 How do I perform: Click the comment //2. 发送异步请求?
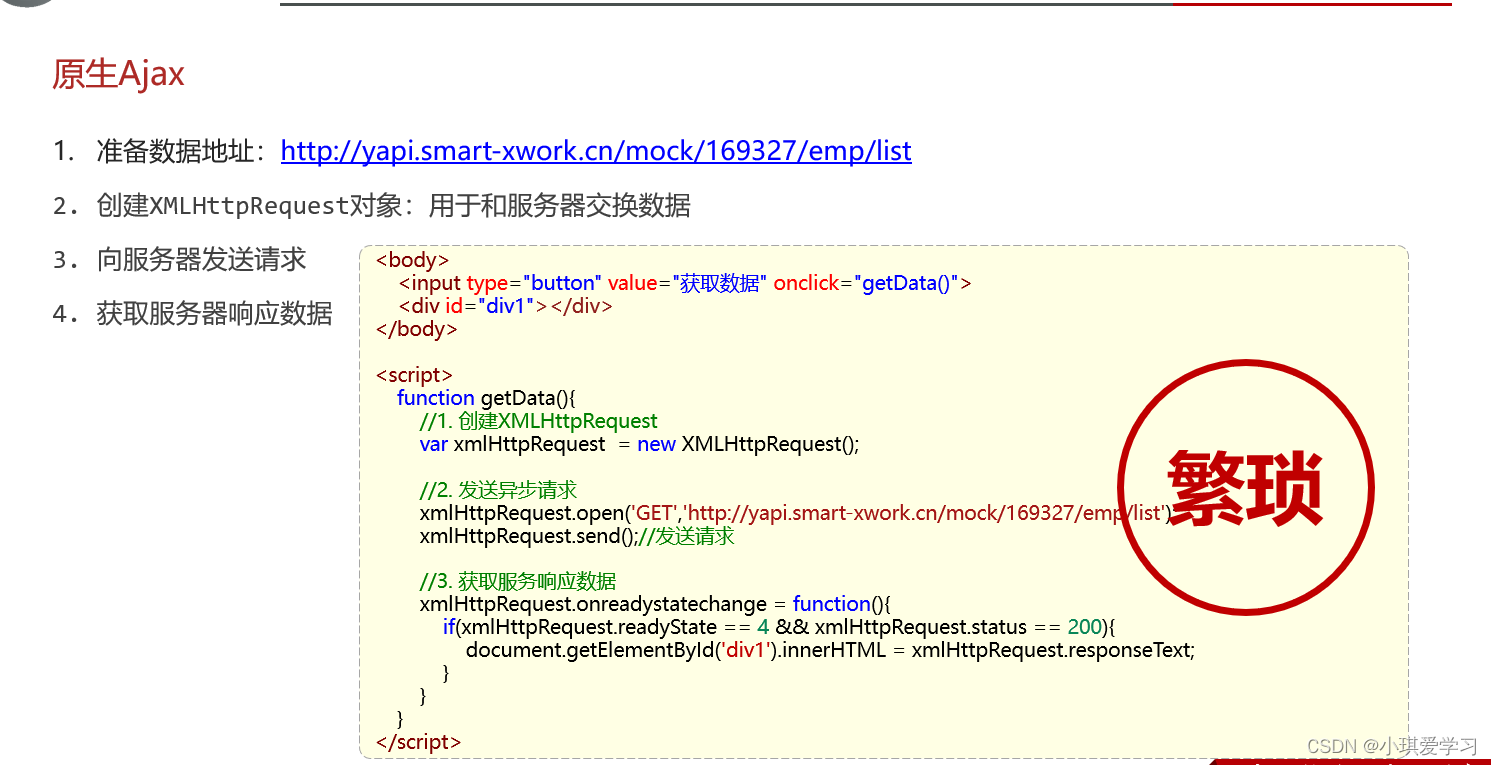click(x=498, y=490)
